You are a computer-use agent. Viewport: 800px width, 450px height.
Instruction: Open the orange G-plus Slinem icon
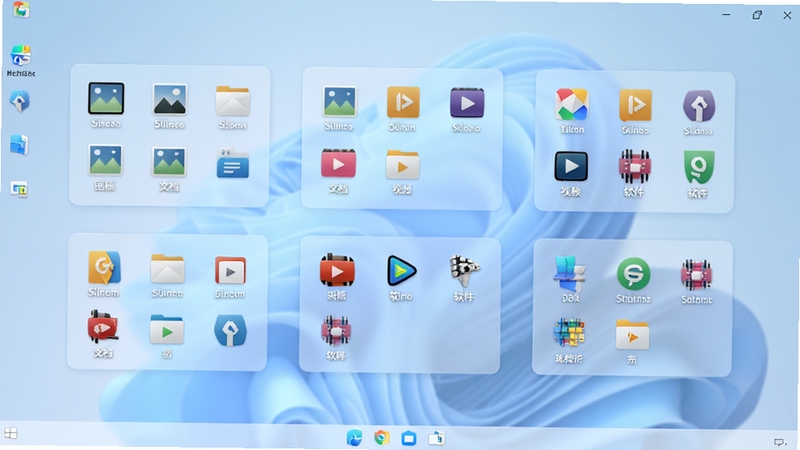coord(104,267)
